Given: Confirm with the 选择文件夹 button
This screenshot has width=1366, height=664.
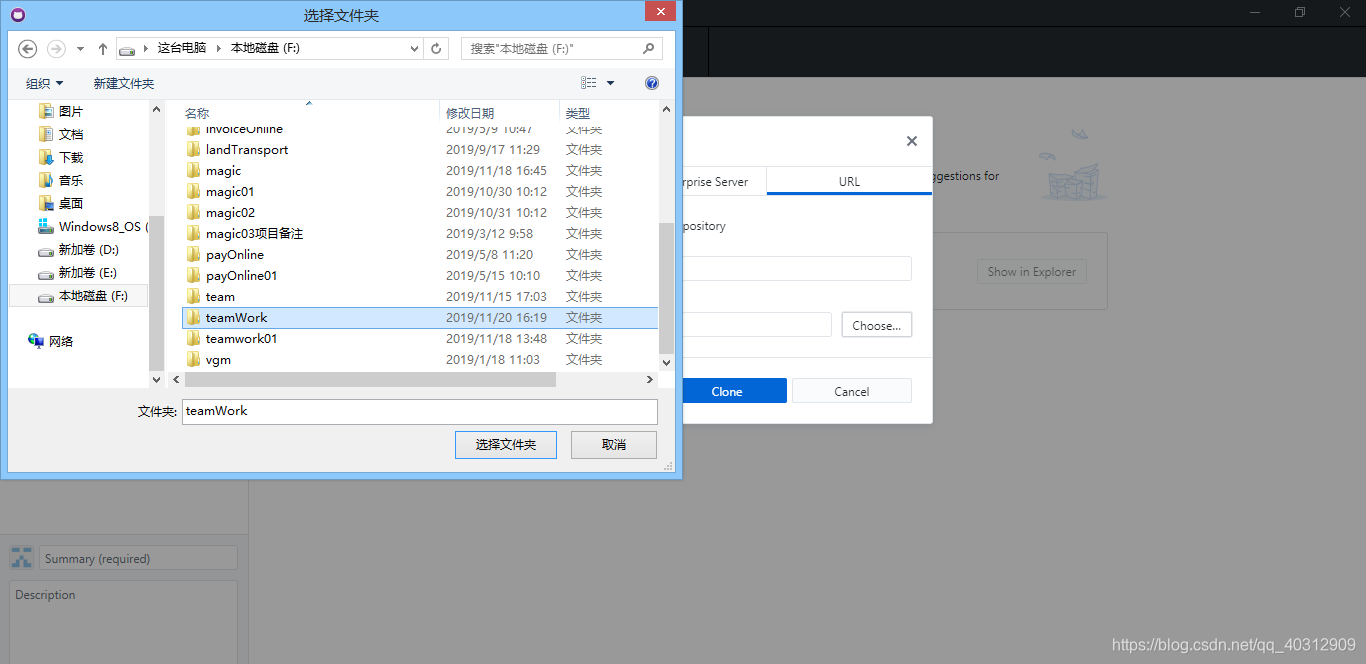Looking at the screenshot, I should [x=505, y=445].
